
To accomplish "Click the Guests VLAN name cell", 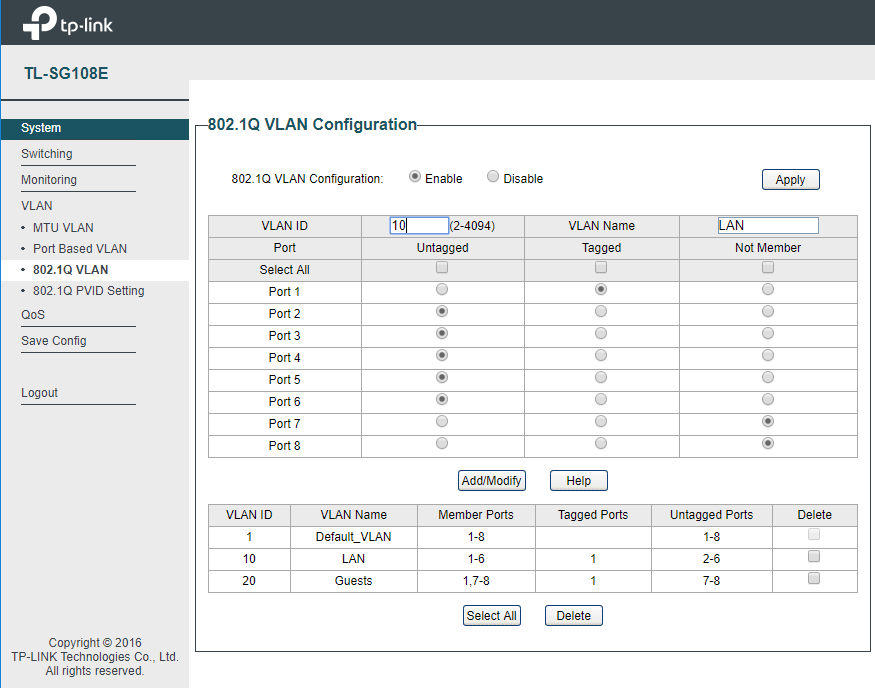I will pyautogui.click(x=354, y=581).
